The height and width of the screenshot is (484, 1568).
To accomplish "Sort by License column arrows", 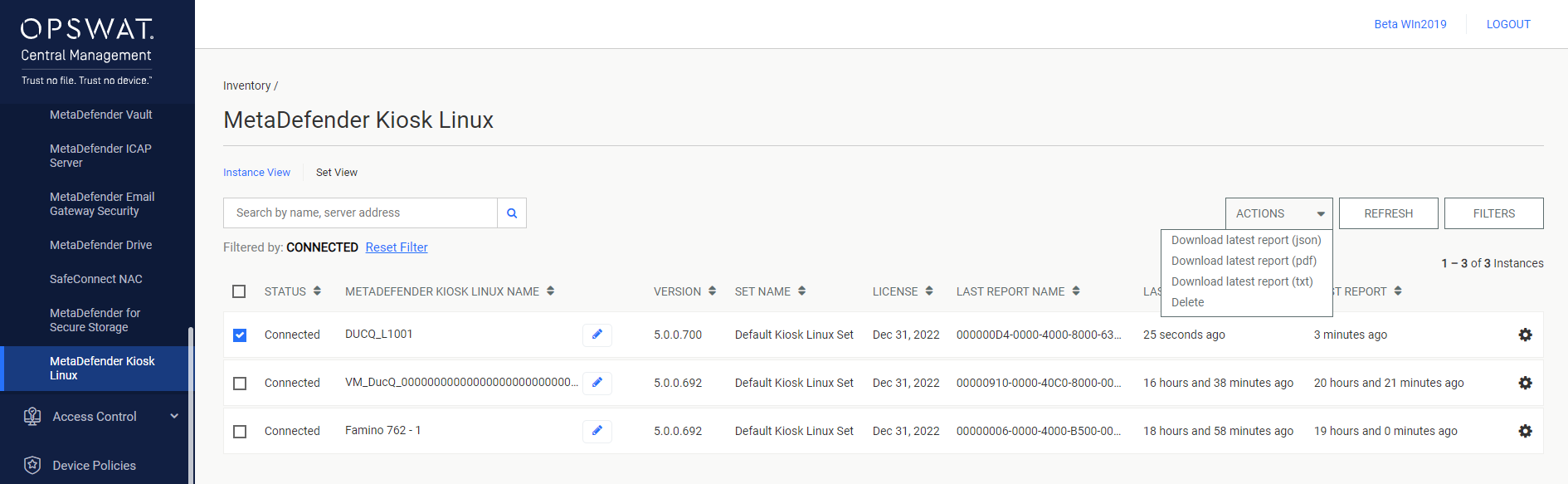I will (929, 291).
